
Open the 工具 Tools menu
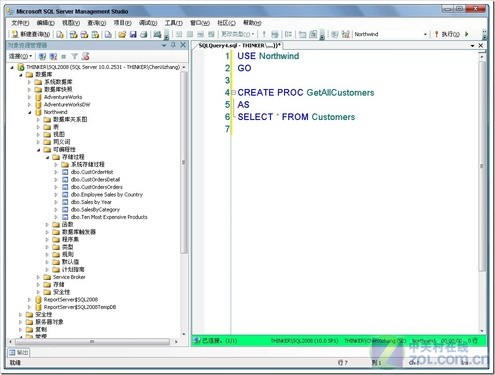click(x=173, y=23)
